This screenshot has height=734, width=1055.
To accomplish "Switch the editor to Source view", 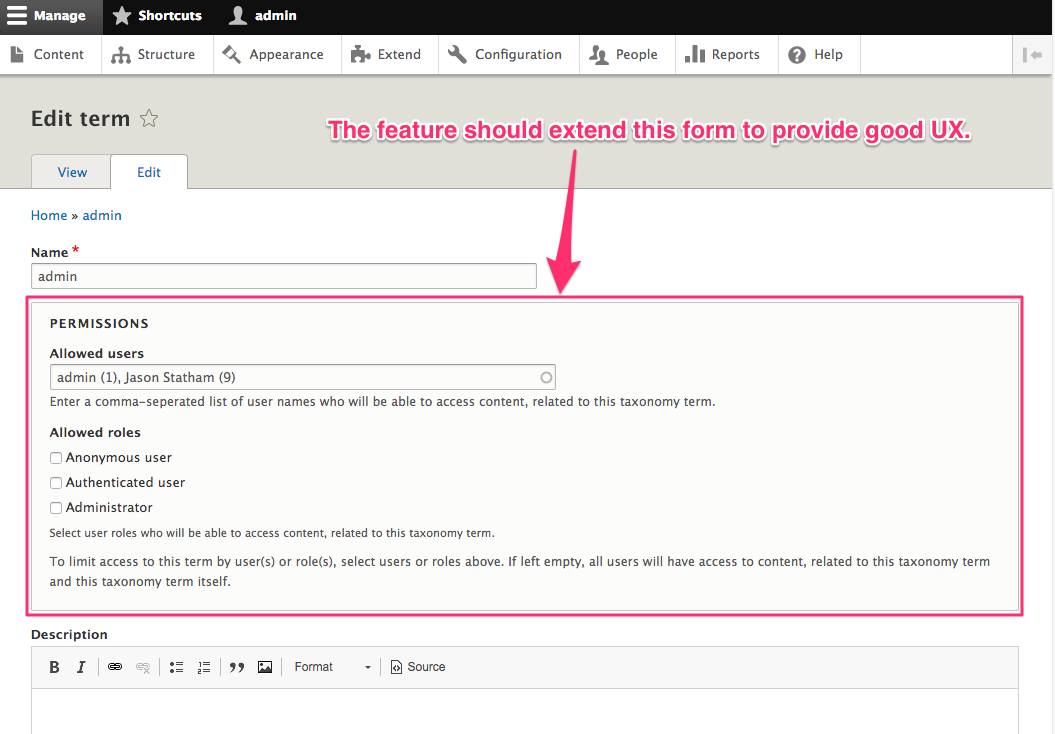I will pyautogui.click(x=417, y=666).
